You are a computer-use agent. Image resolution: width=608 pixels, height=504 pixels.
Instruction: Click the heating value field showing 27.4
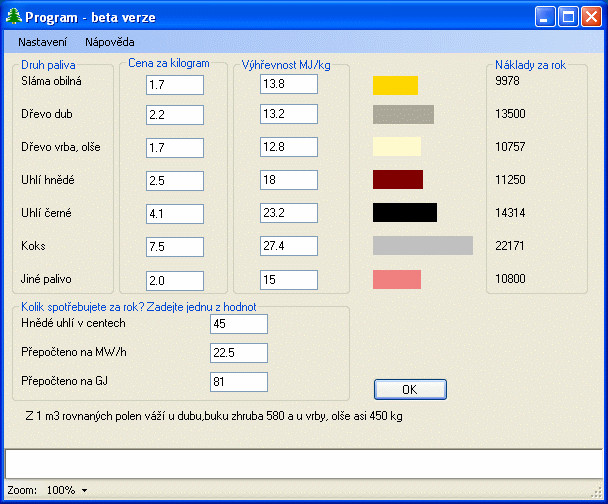click(289, 245)
